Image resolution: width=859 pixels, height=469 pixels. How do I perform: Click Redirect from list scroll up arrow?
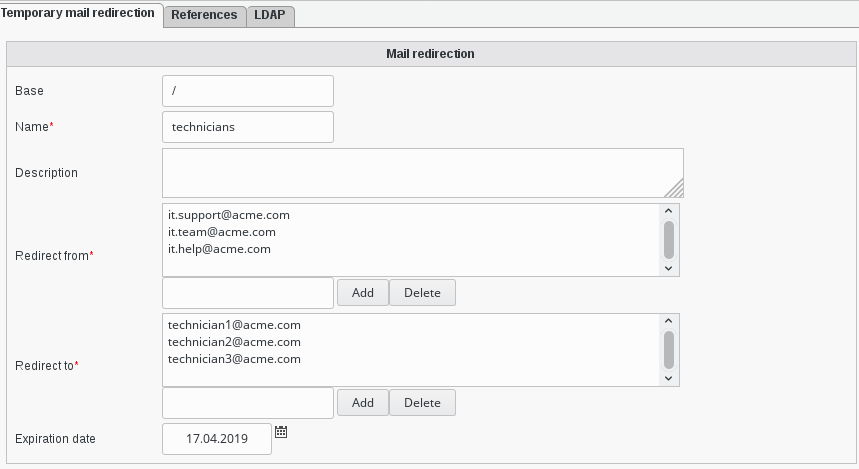(x=668, y=211)
